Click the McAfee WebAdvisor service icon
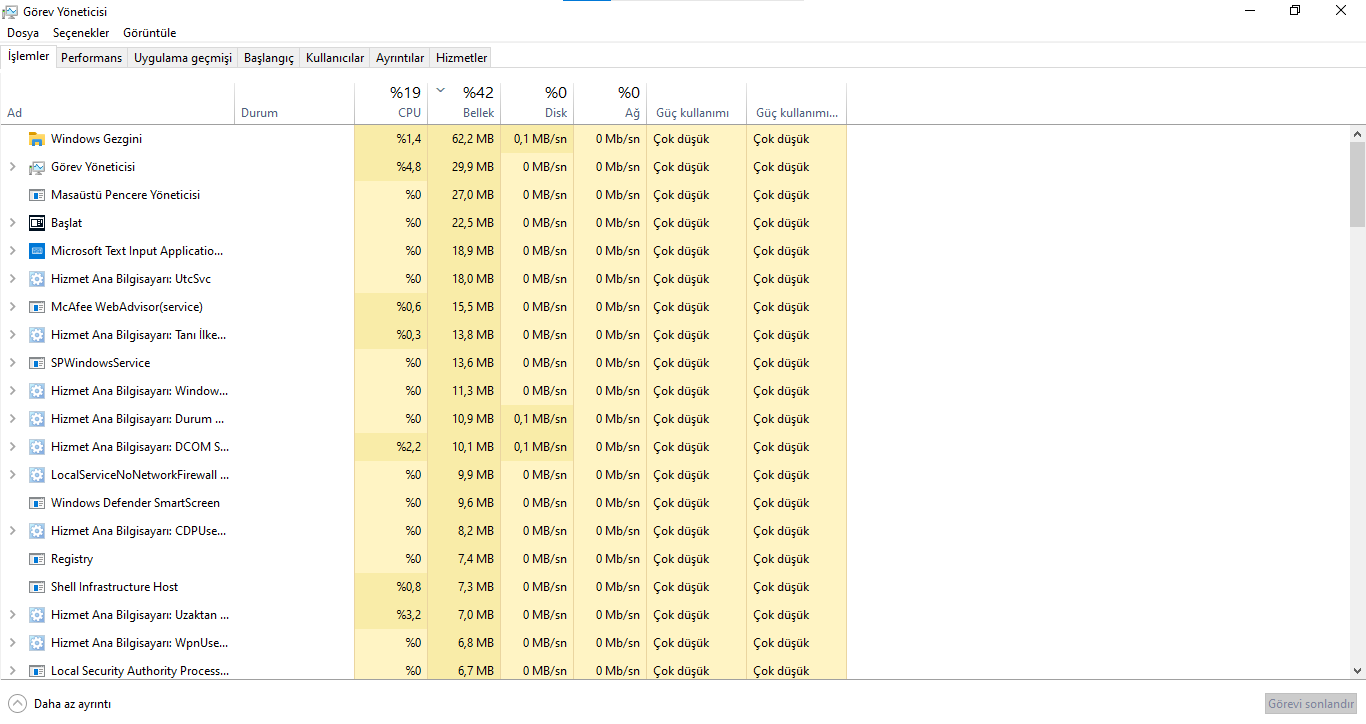Screen dimensions: 1366x724 (x=37, y=307)
